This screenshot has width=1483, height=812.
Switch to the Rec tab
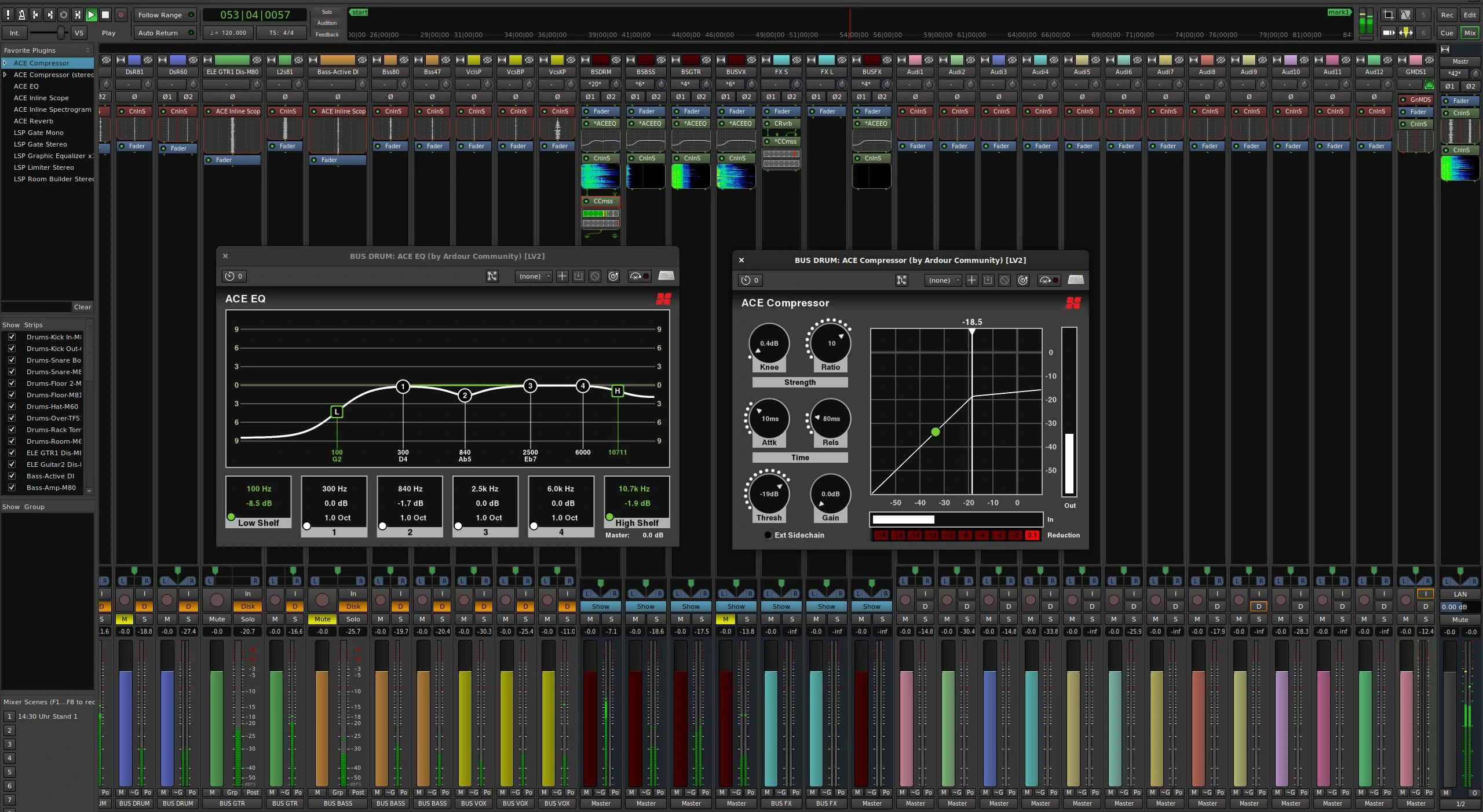tap(1447, 14)
